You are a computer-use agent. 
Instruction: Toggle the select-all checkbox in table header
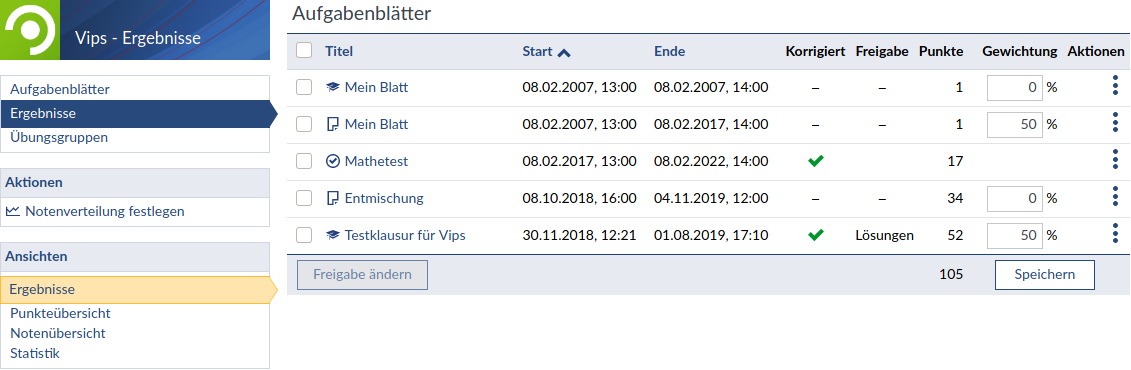(304, 50)
